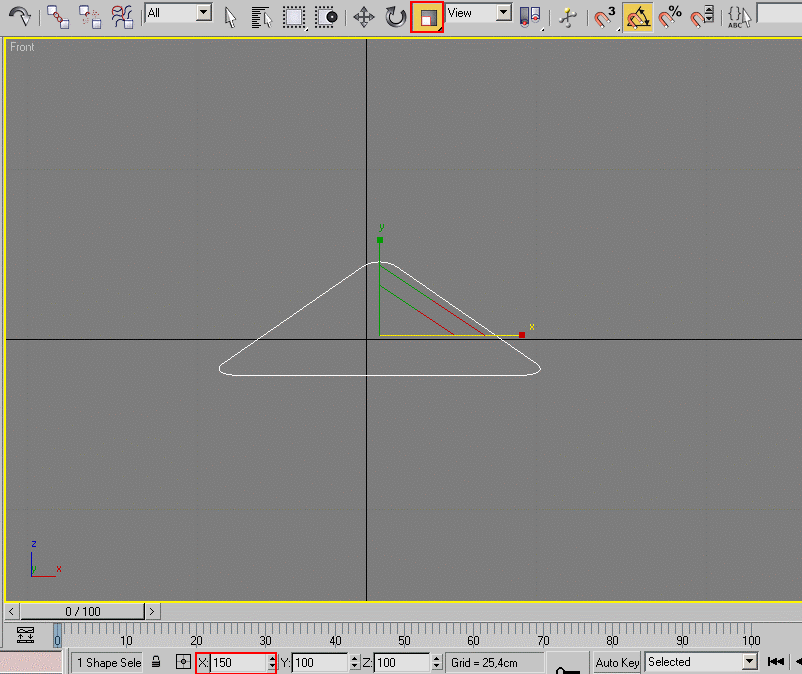Turn off the Angle Snap toggle

[638, 17]
